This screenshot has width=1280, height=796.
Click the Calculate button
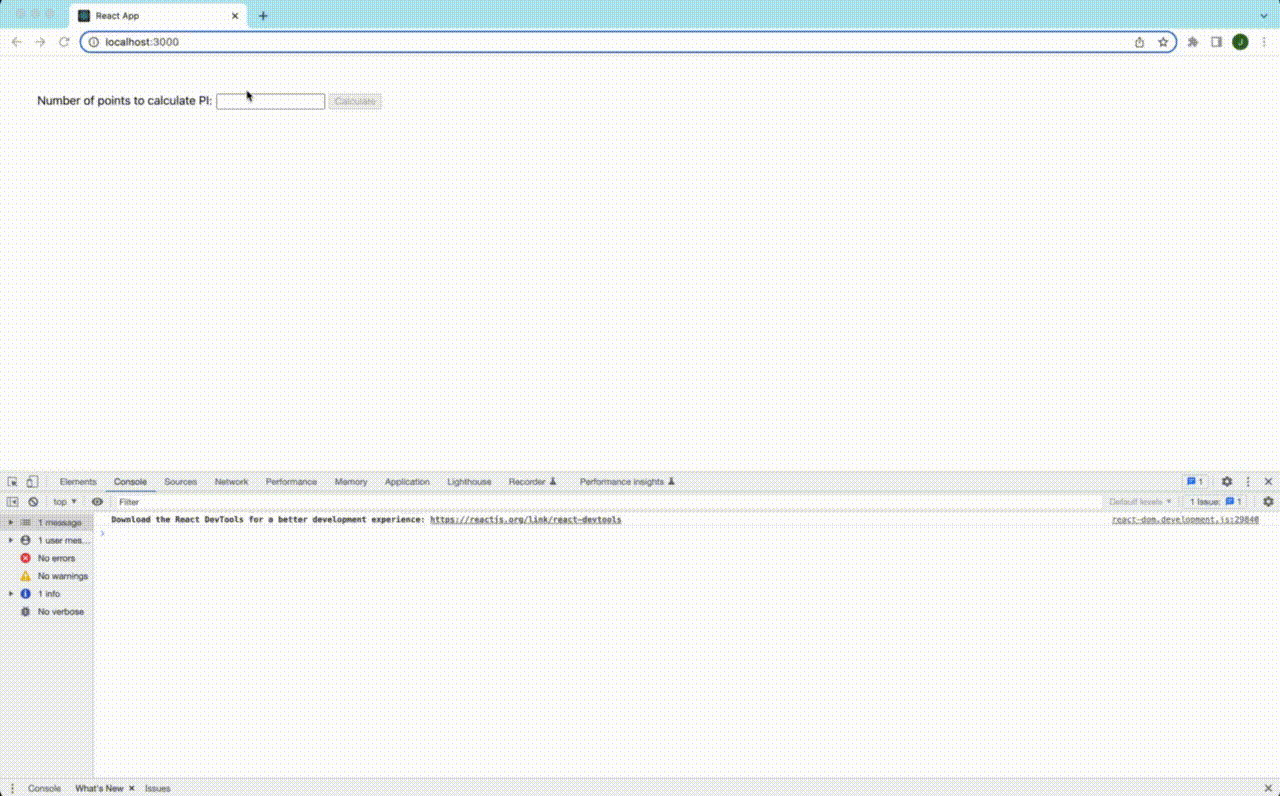click(x=355, y=101)
